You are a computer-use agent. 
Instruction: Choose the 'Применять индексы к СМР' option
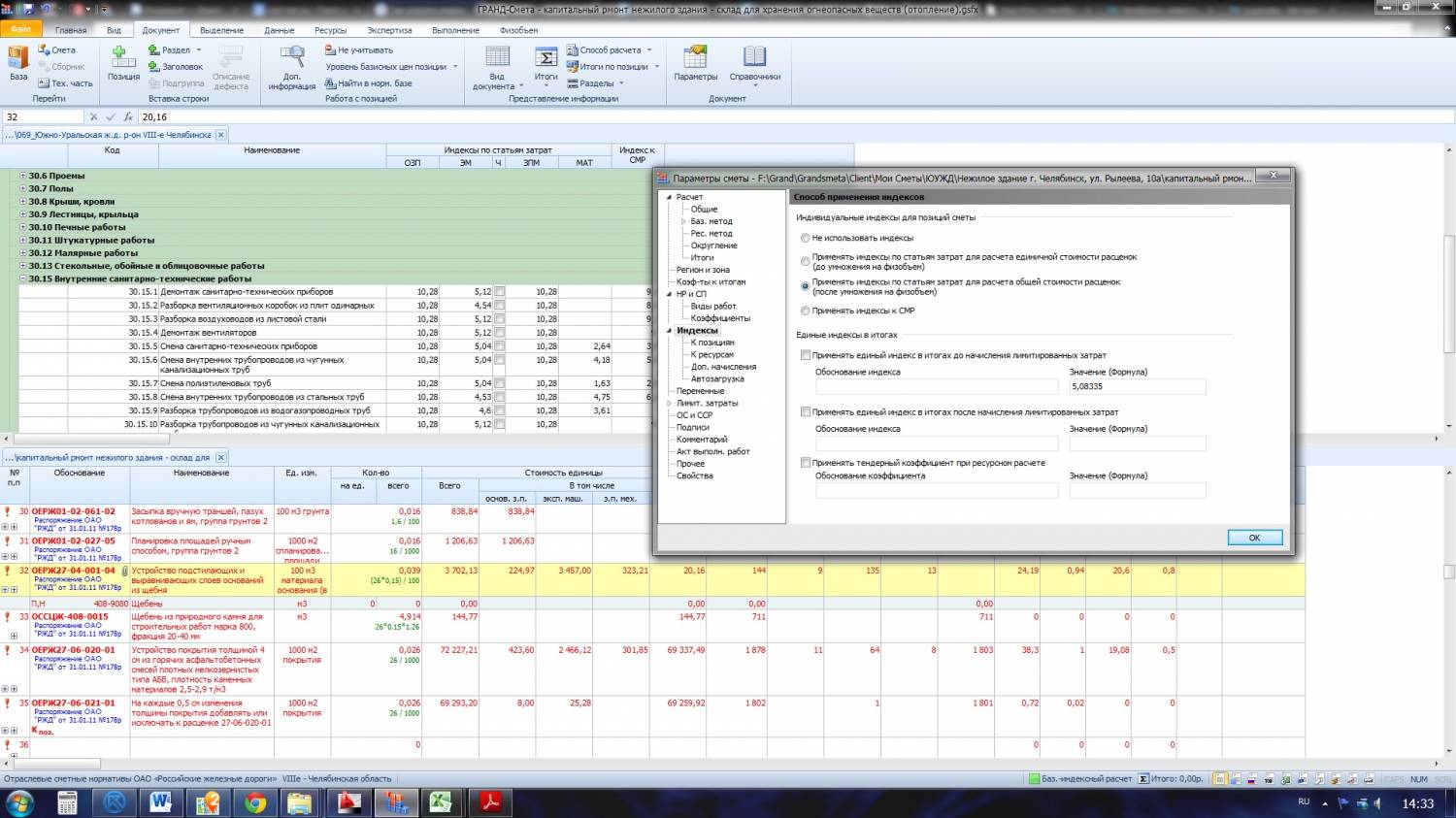805,311
